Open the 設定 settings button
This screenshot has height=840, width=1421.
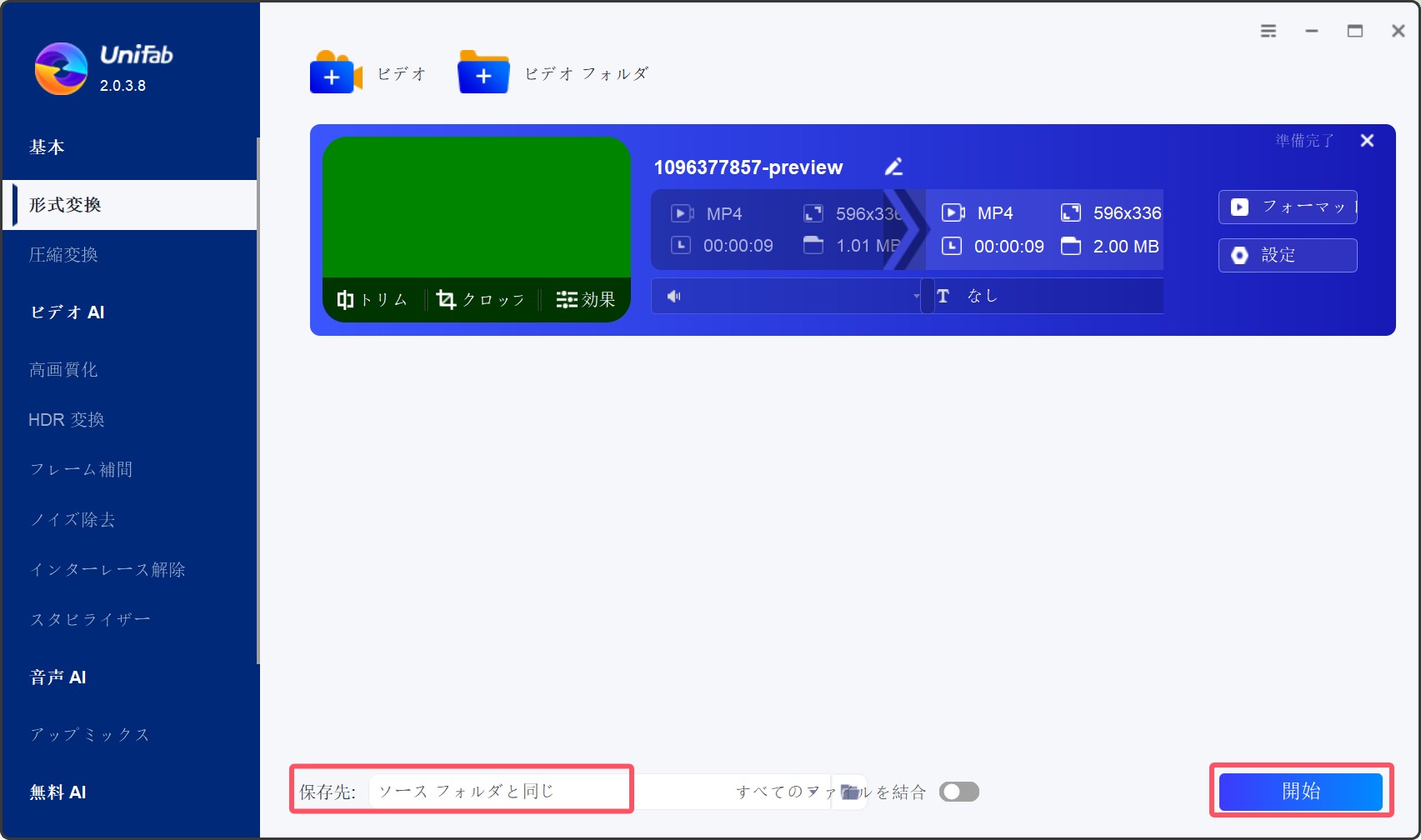[x=1288, y=255]
